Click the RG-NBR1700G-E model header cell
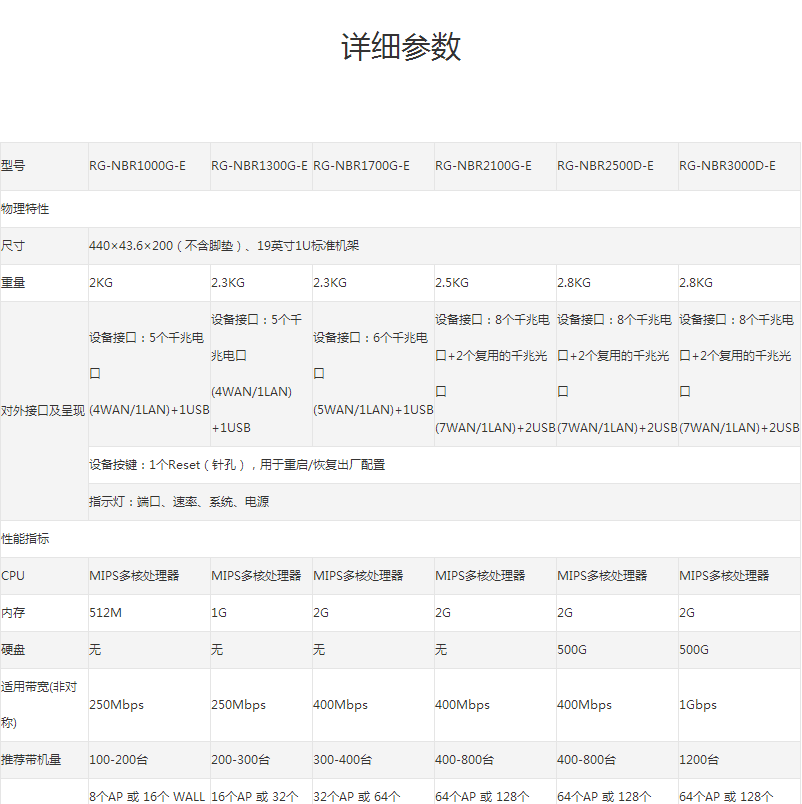This screenshot has width=802, height=804. (x=361, y=166)
